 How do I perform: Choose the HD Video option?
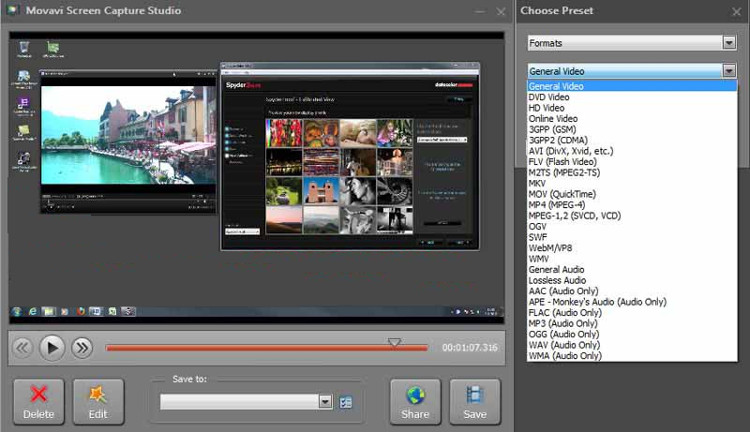[632, 108]
